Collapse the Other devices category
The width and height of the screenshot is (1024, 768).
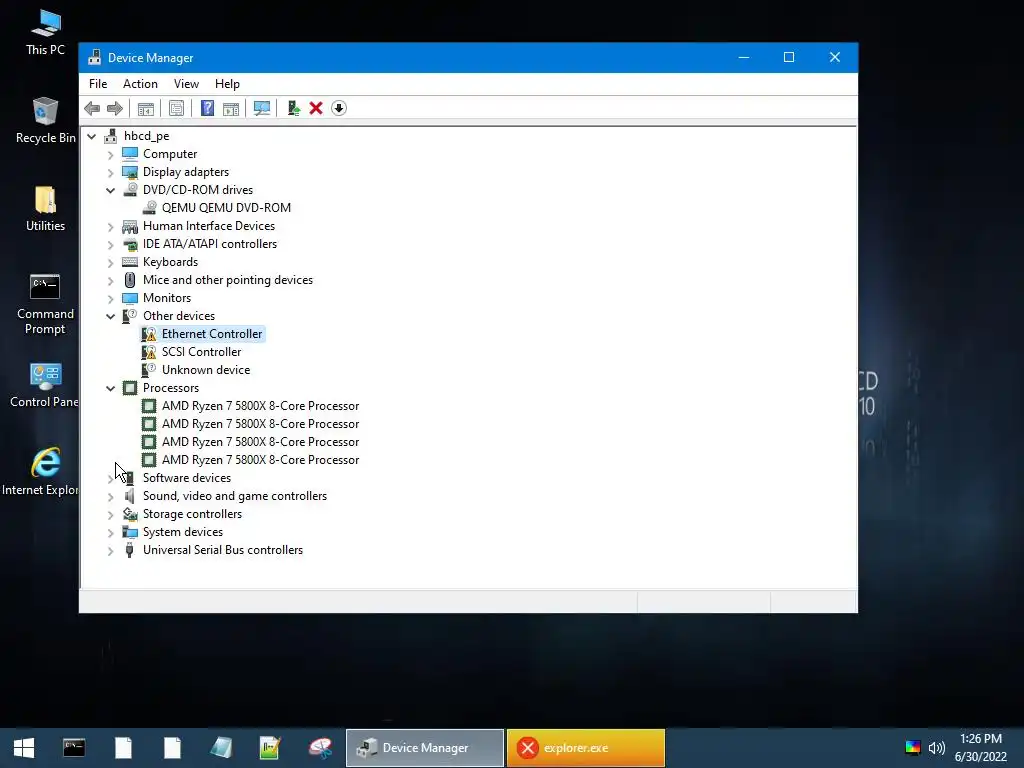pyautogui.click(x=110, y=317)
